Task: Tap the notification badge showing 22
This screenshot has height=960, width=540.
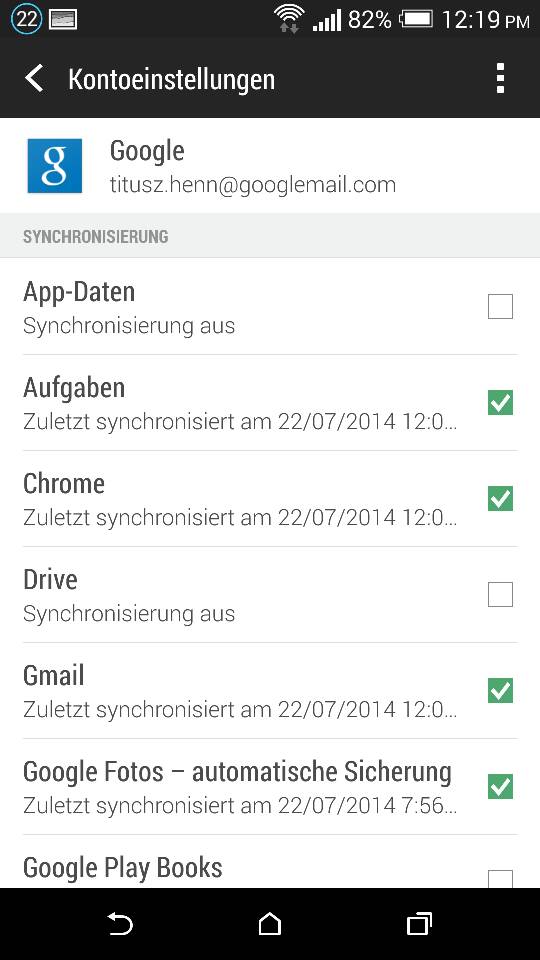Action: pos(26,19)
